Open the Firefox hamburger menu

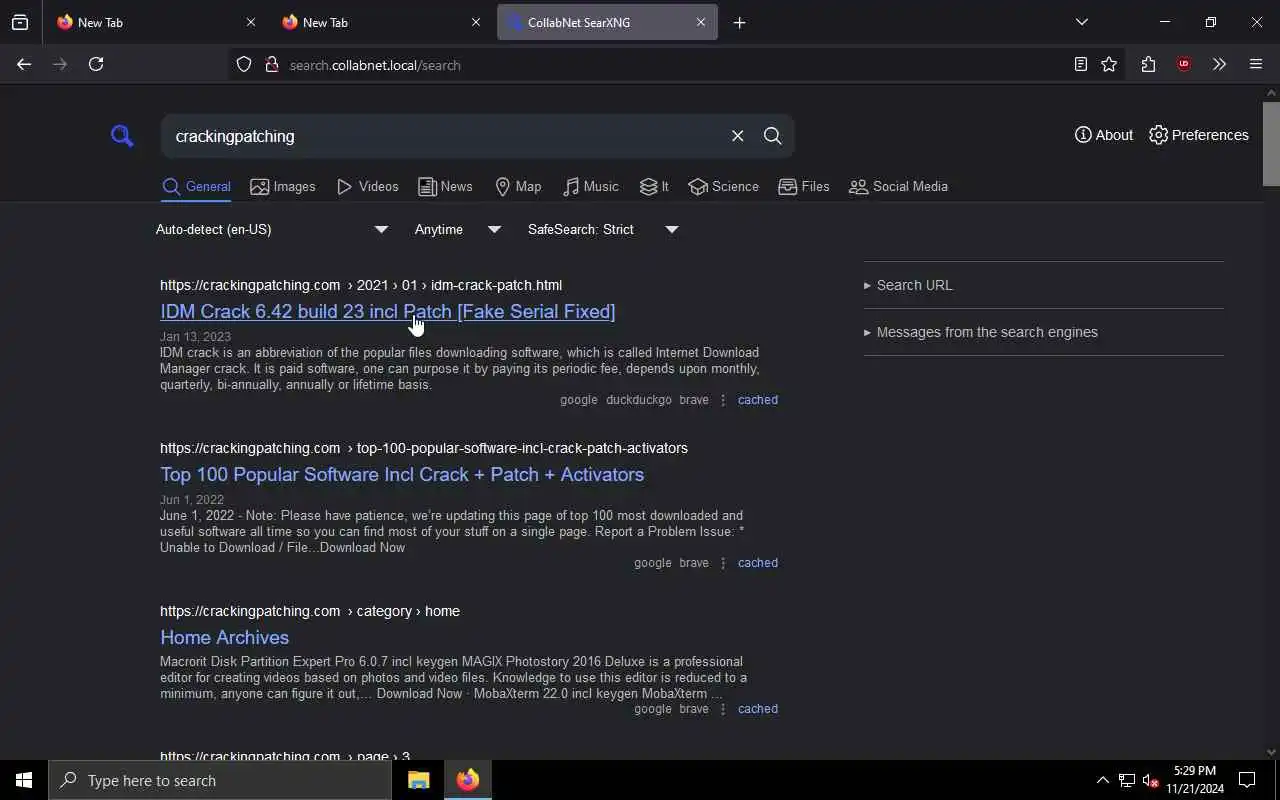click(1256, 65)
